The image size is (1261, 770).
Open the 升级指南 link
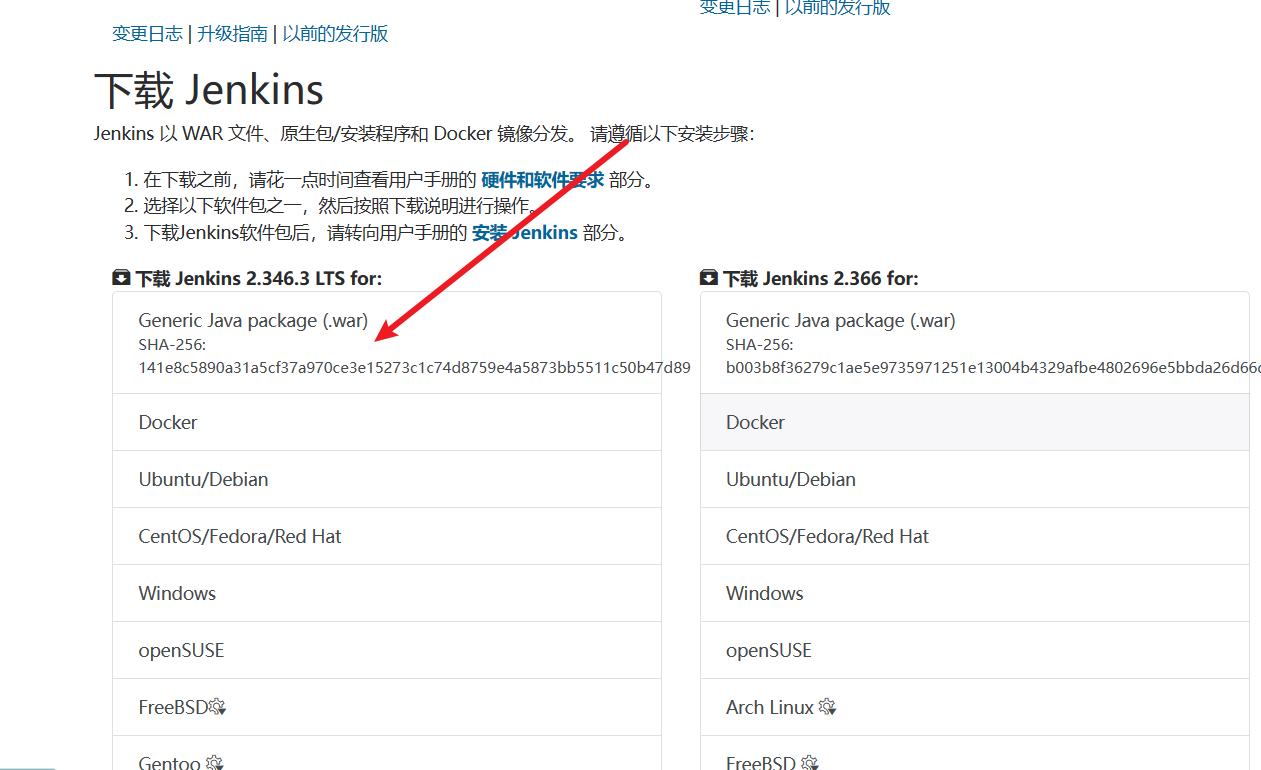(232, 34)
